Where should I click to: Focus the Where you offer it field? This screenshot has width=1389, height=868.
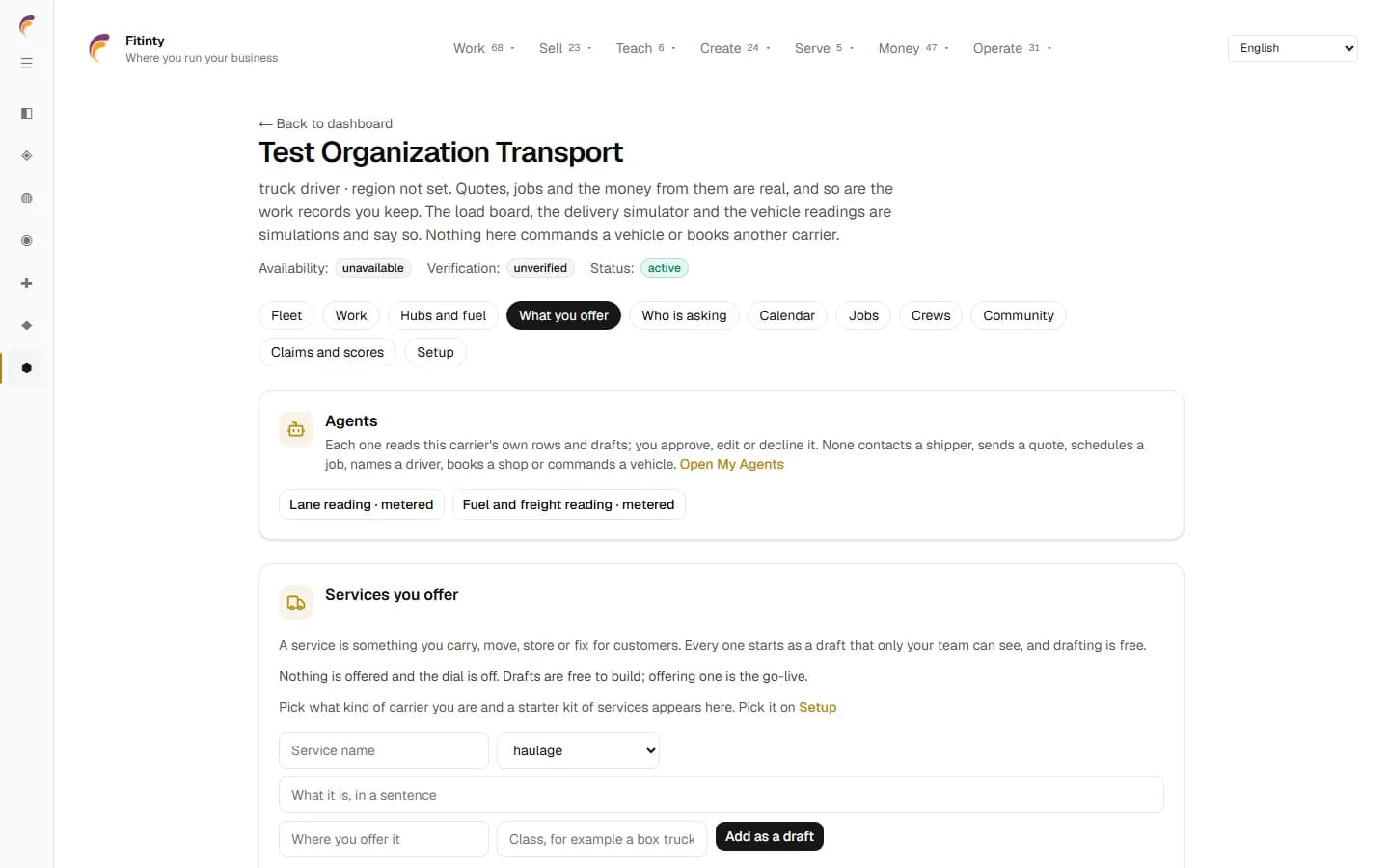384,839
